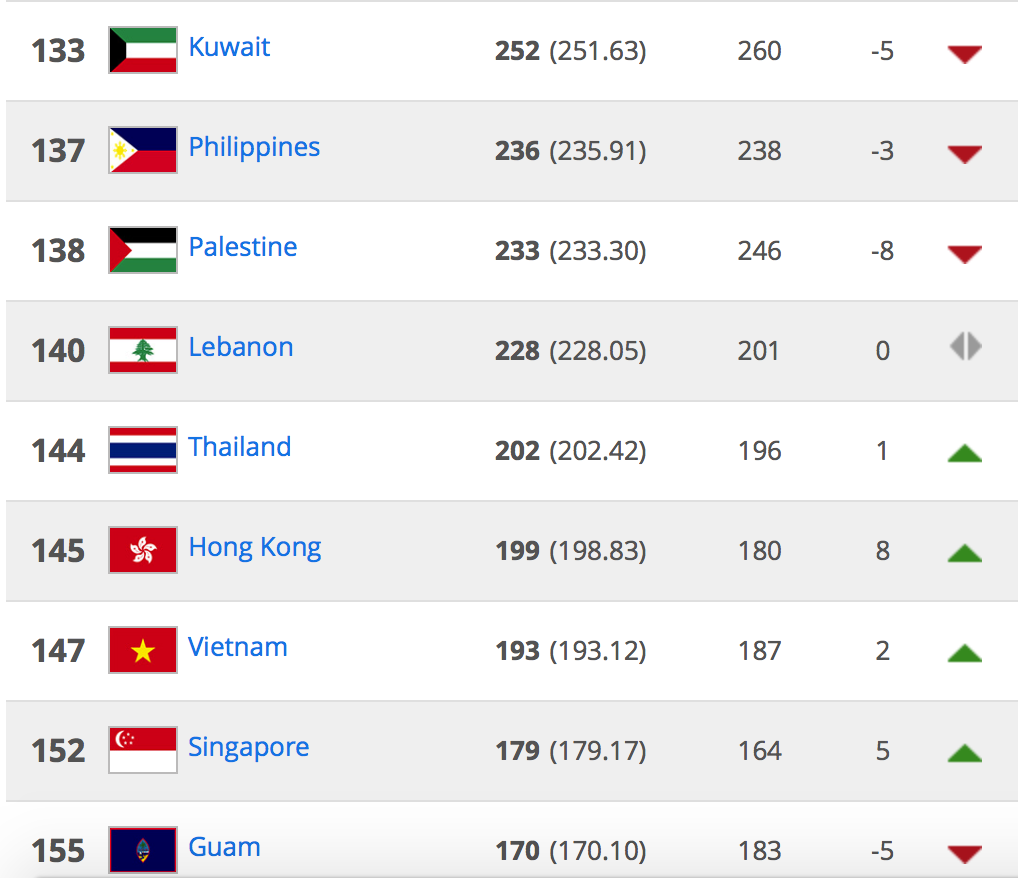Click Kuwait's red down arrow indicator

964,54
